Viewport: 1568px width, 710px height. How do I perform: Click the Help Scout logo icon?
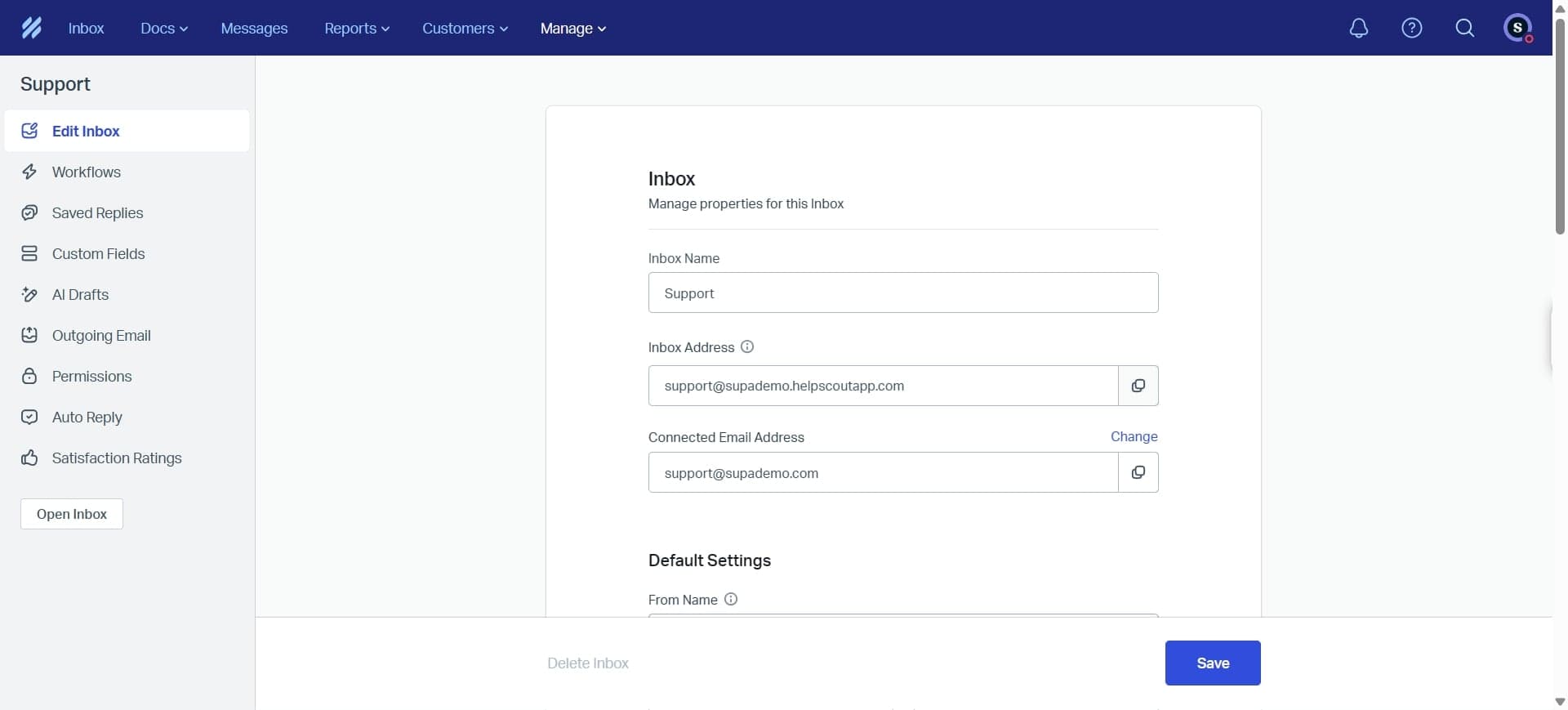(x=31, y=28)
